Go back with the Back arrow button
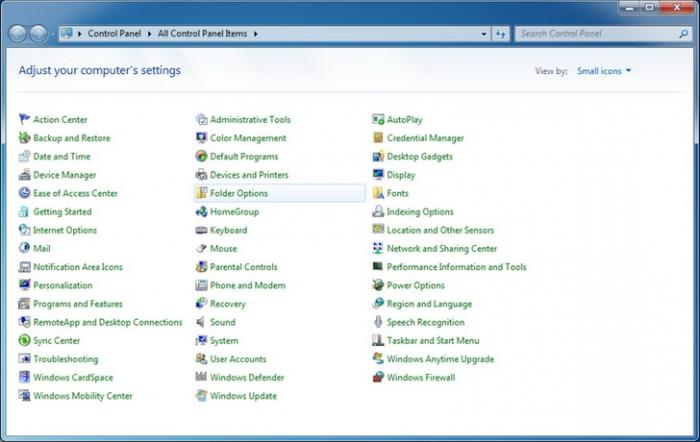 (17, 34)
